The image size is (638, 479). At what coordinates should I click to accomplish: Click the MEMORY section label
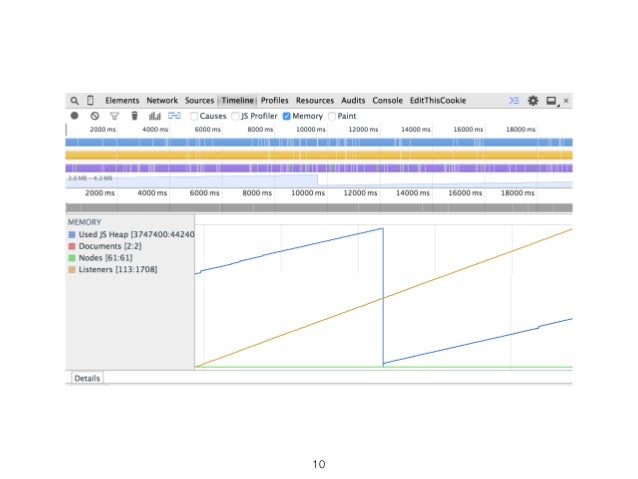coord(85,222)
